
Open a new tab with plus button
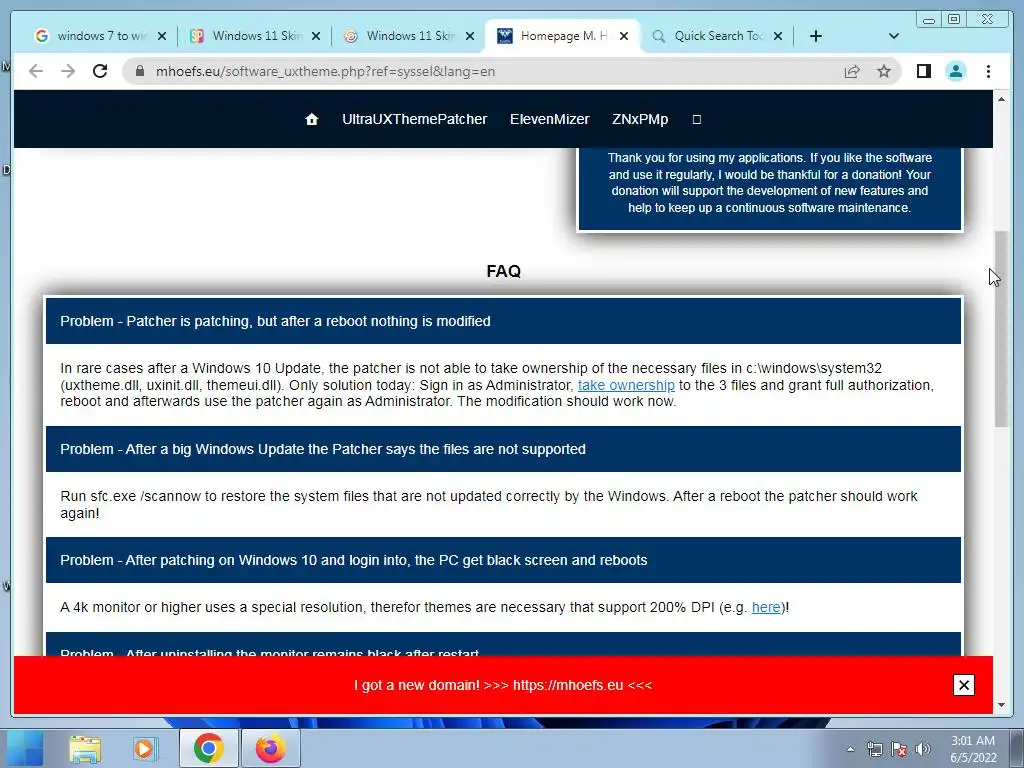click(x=816, y=36)
